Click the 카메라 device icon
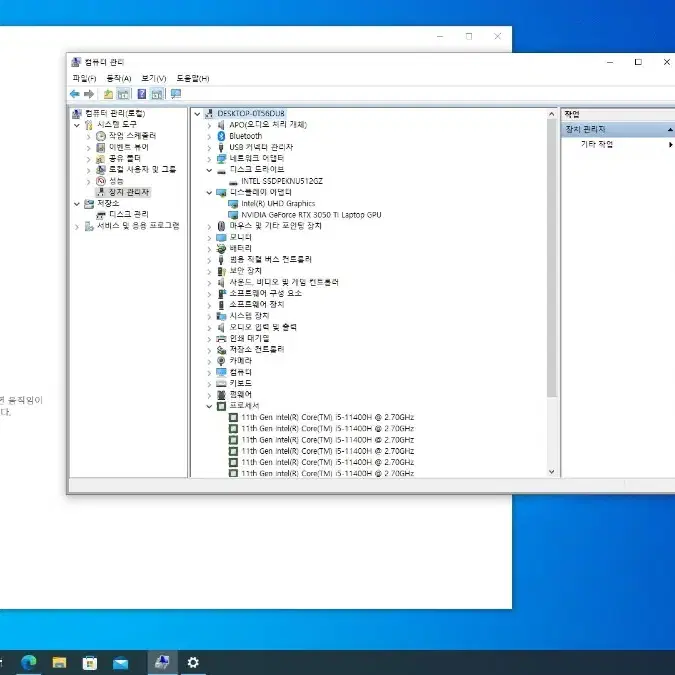675x675 pixels. (221, 361)
